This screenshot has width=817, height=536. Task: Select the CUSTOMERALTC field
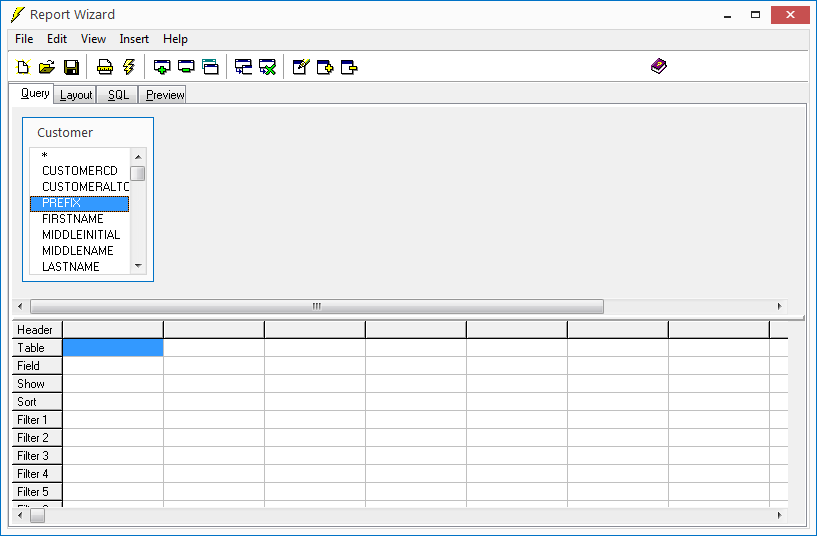(79, 186)
